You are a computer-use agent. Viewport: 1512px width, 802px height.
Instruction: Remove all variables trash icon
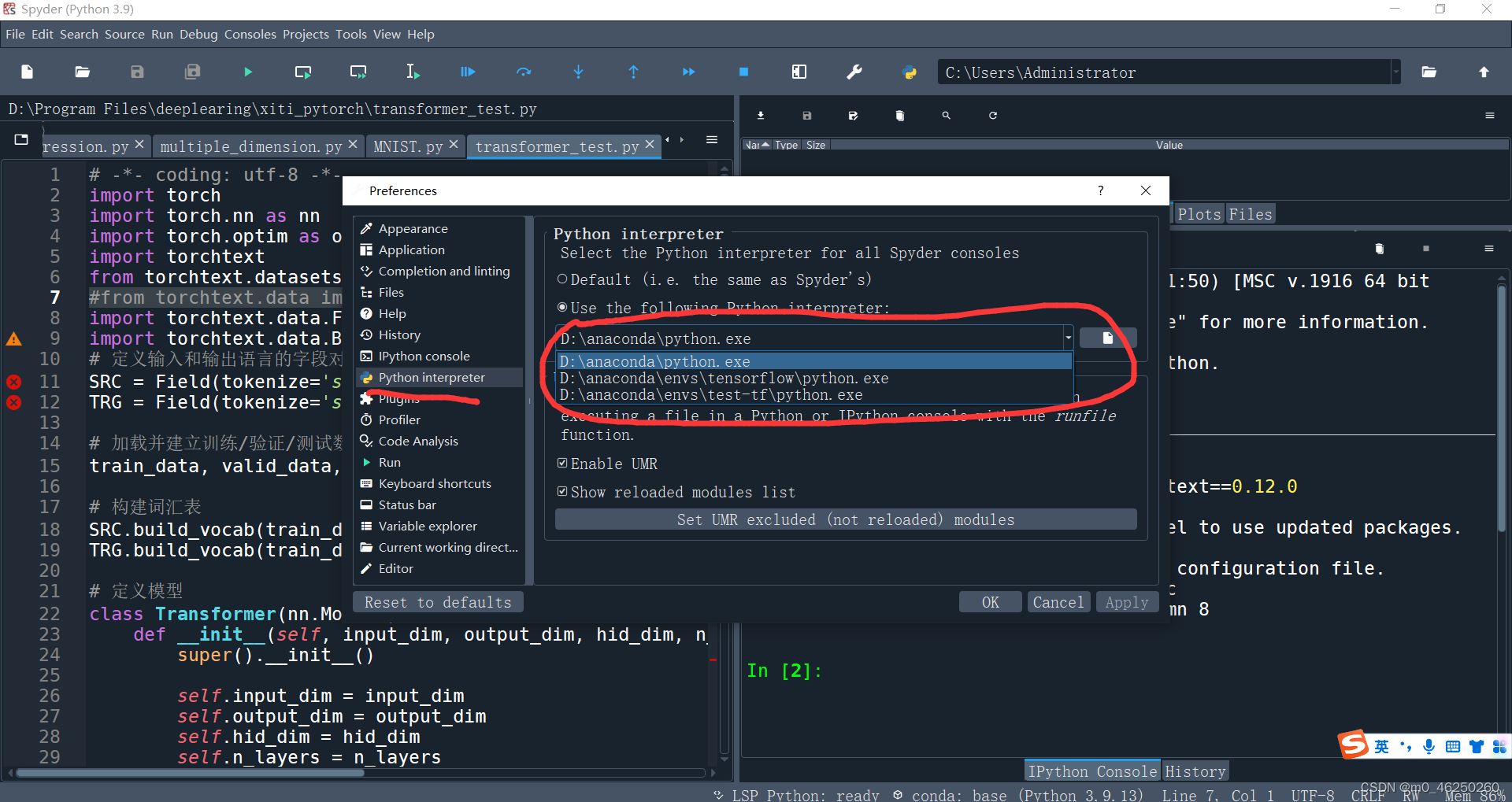pyautogui.click(x=900, y=115)
